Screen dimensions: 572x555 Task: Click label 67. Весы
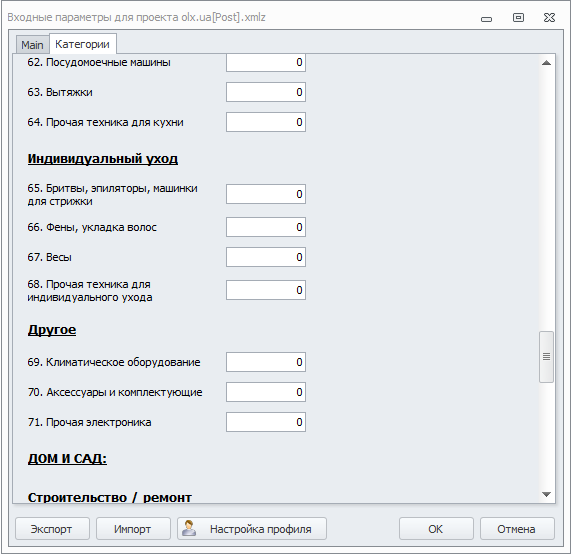49,257
